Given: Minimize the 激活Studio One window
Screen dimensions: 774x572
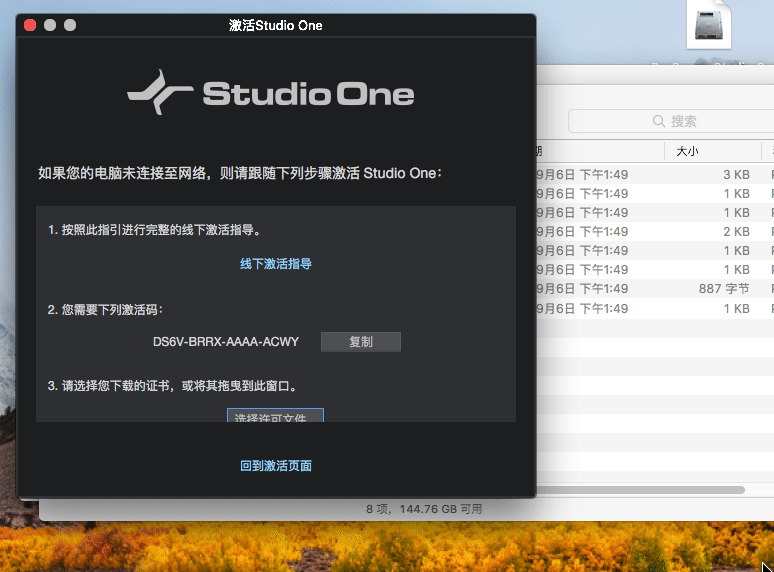Looking at the screenshot, I should point(50,25).
